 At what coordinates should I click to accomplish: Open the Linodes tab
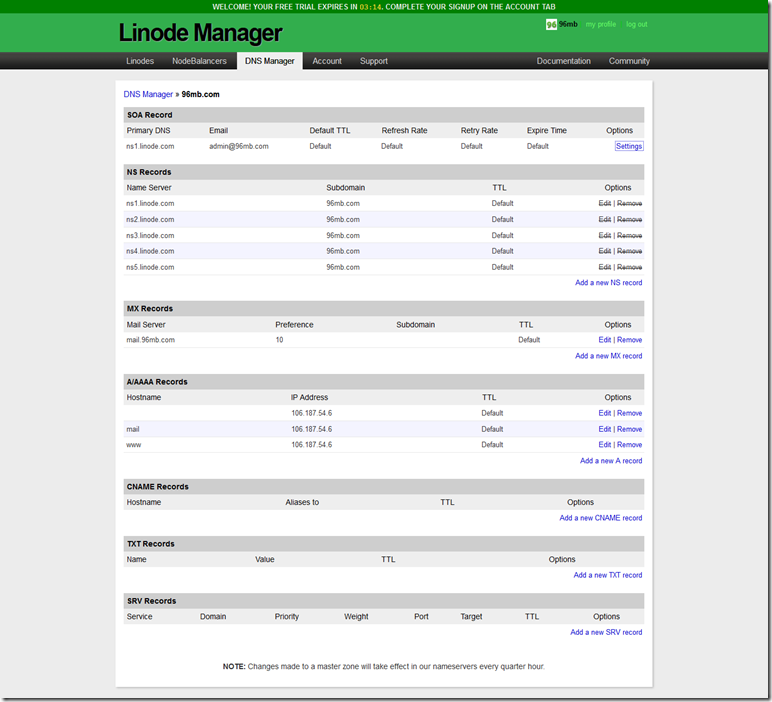tap(140, 61)
